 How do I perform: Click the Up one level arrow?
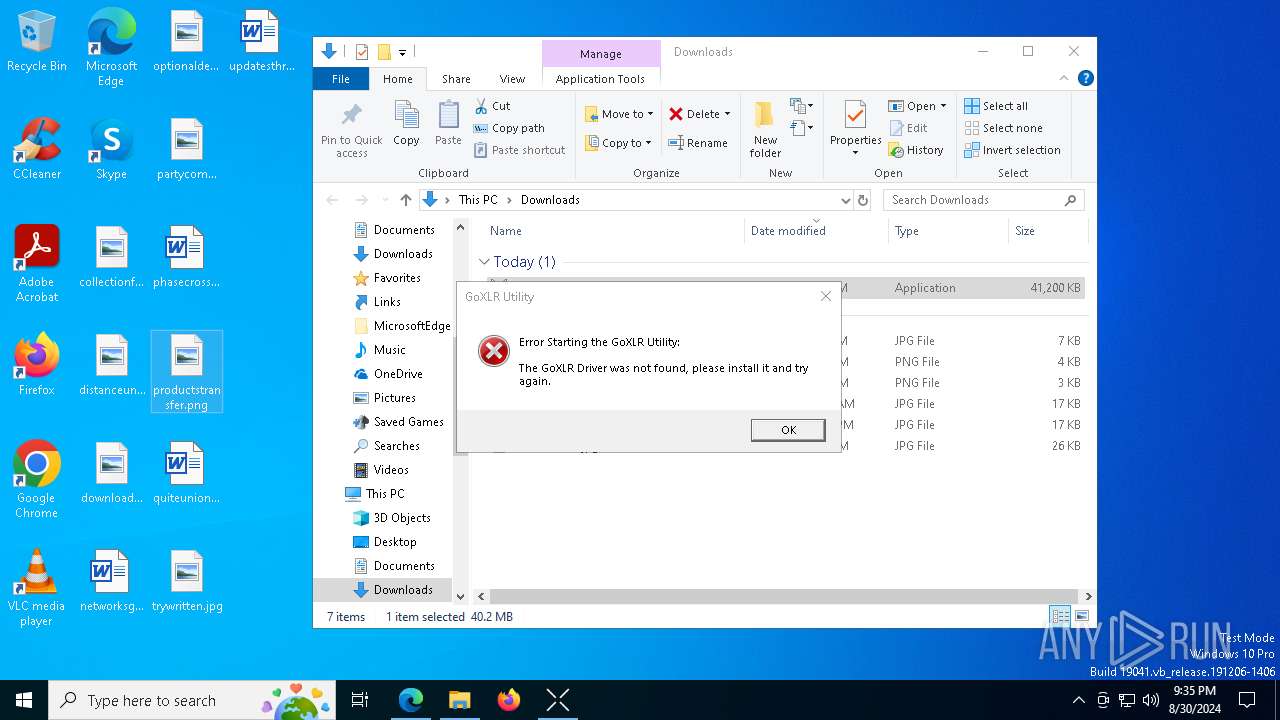405,200
